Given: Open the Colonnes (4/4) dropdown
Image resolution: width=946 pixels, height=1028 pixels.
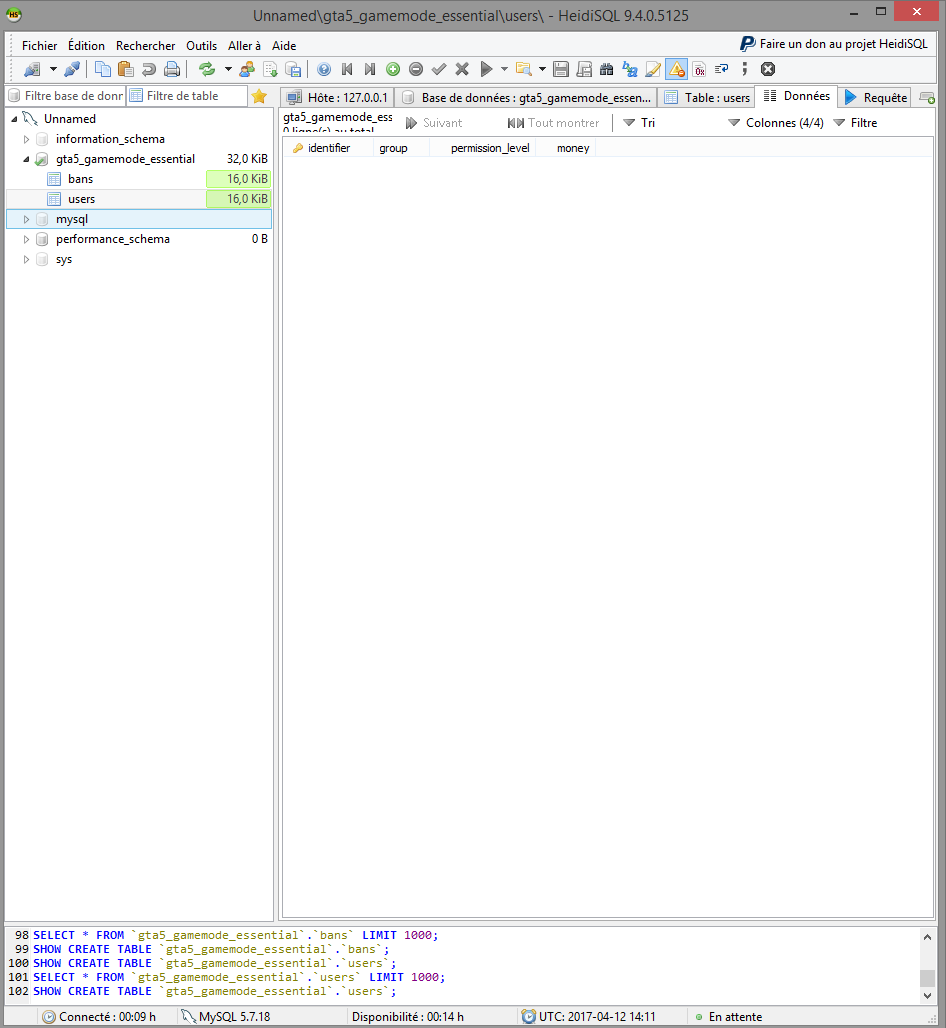Looking at the screenshot, I should coord(776,123).
